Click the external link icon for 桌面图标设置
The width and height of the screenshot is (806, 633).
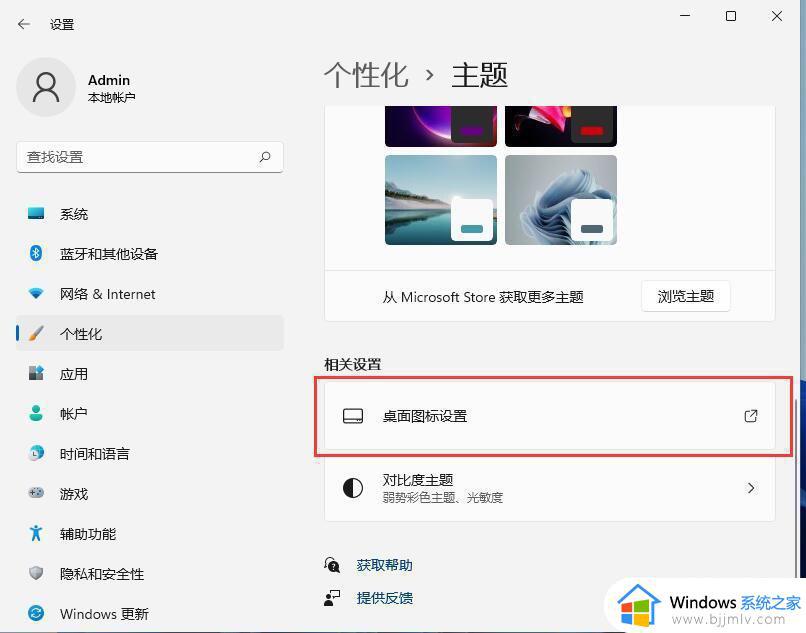coord(751,415)
